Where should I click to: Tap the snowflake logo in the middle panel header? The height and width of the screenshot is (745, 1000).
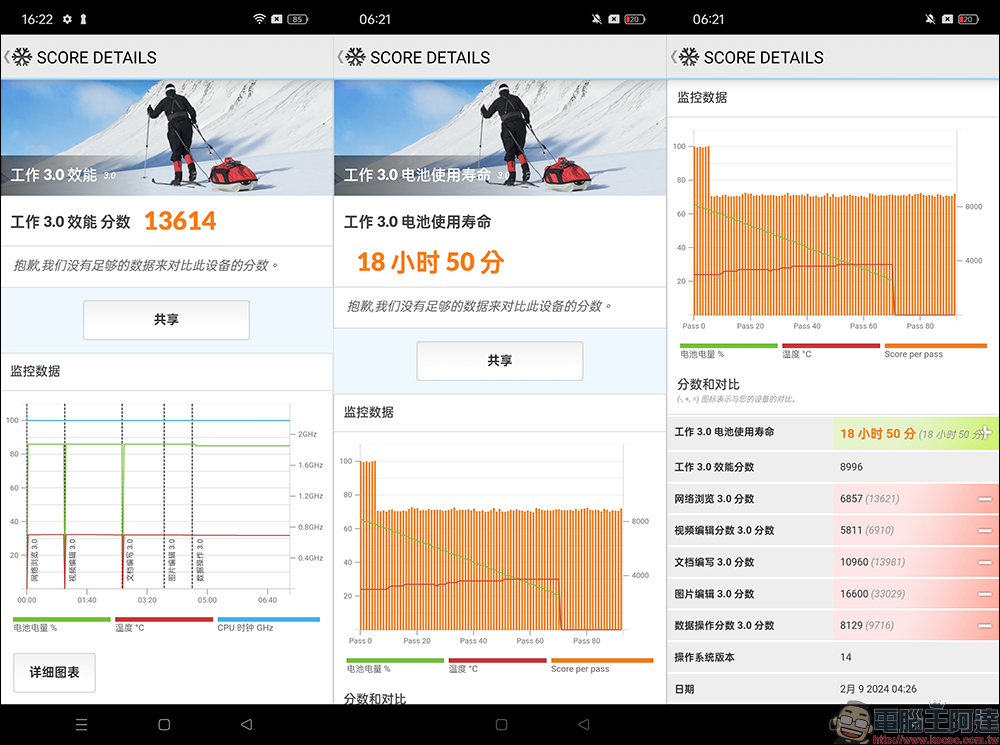pyautogui.click(x=356, y=57)
